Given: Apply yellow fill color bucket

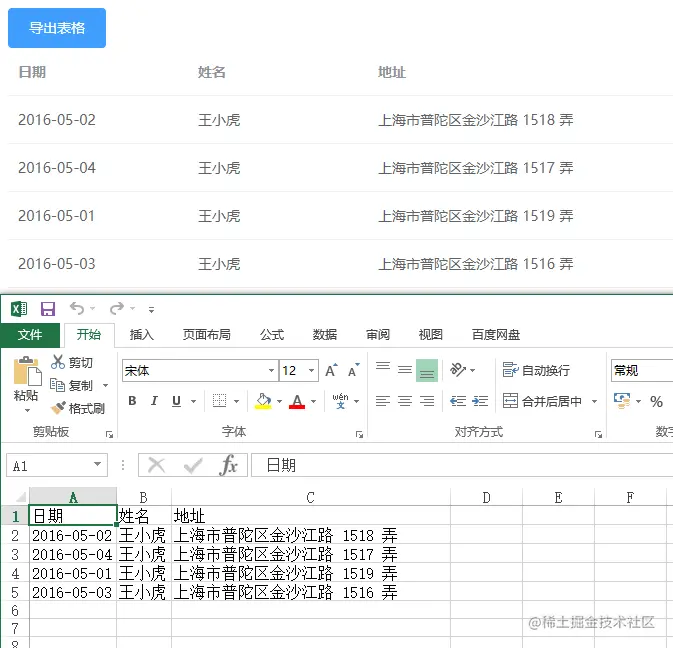Looking at the screenshot, I should (x=263, y=401).
